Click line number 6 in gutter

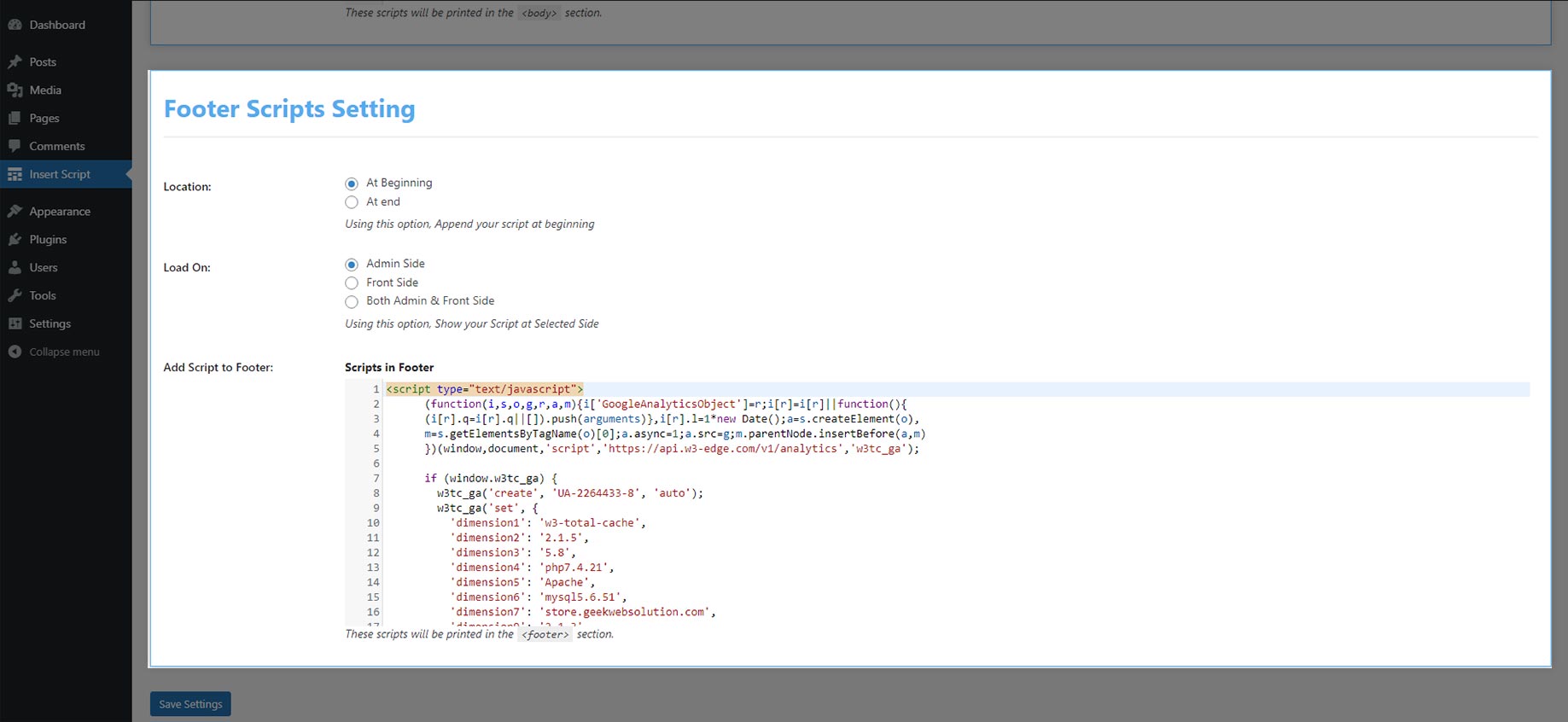(376, 463)
